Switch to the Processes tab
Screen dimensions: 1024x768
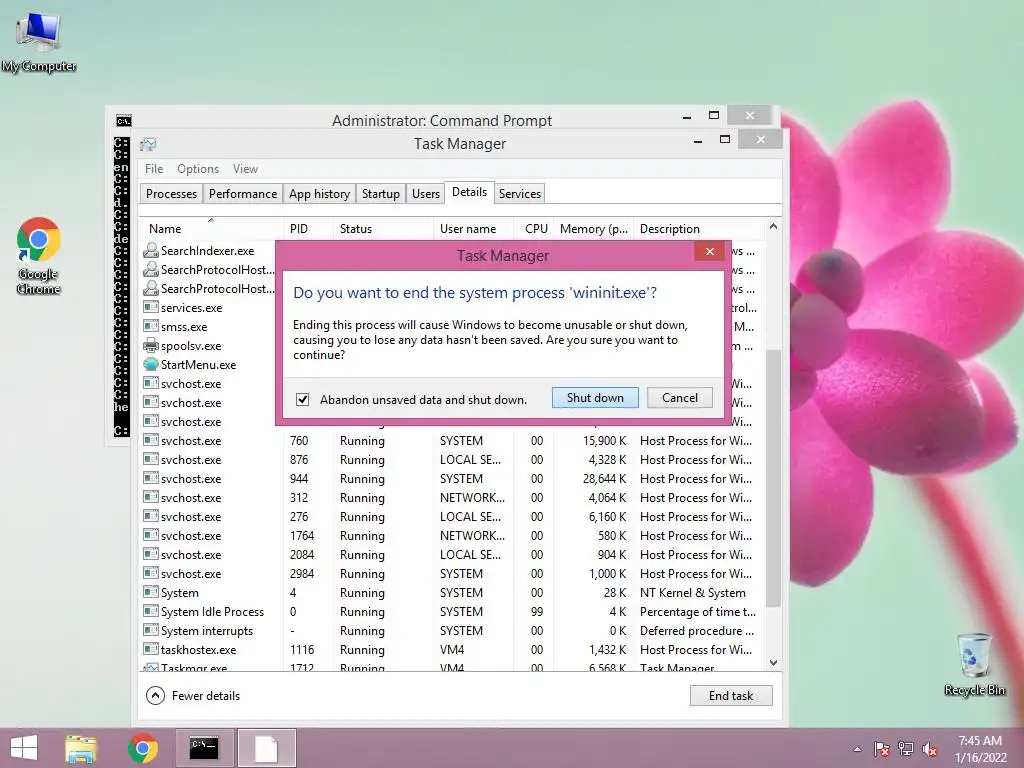pyautogui.click(x=171, y=194)
